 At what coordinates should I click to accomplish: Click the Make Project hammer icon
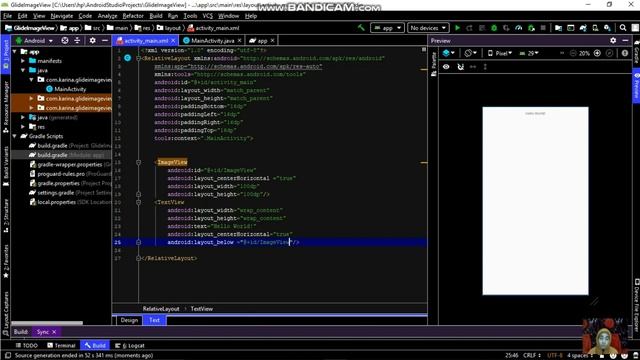[x=361, y=28]
